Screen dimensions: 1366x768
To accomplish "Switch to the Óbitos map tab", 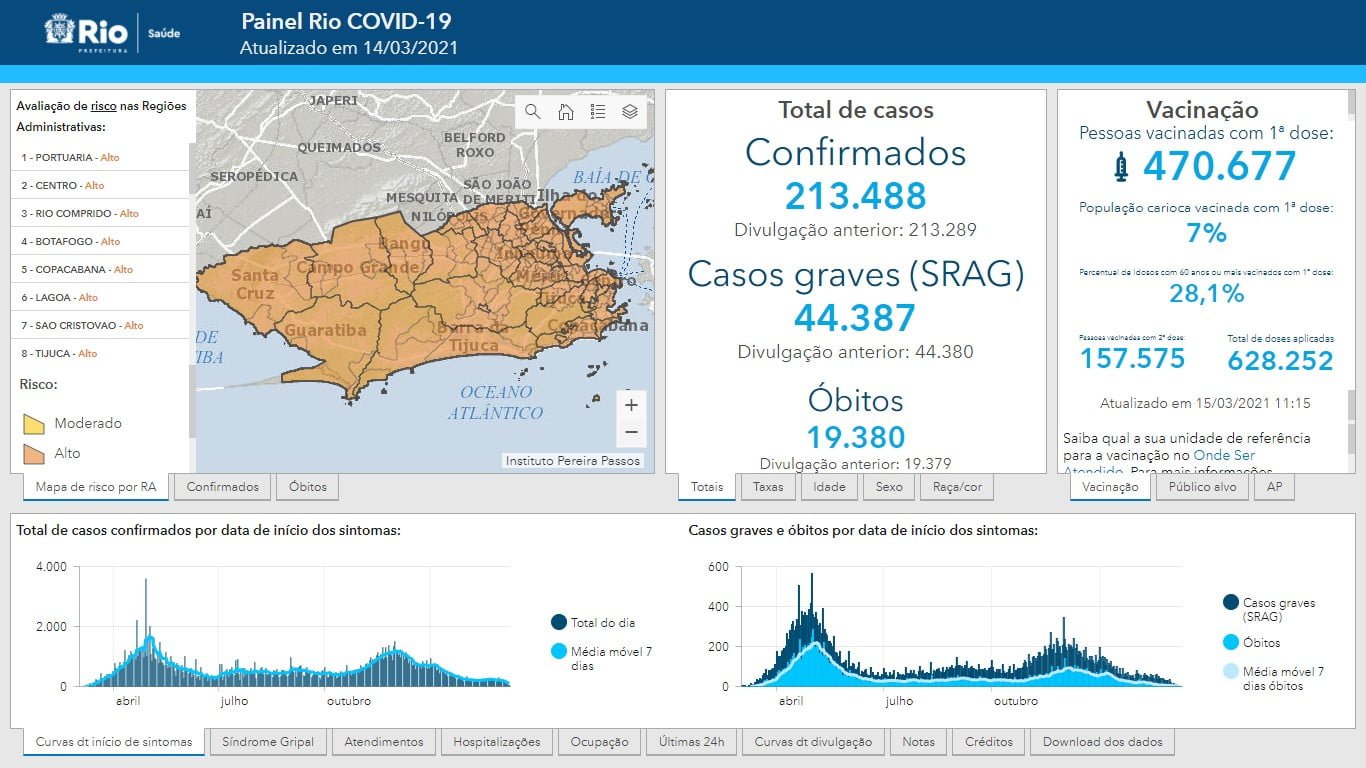I will [308, 487].
